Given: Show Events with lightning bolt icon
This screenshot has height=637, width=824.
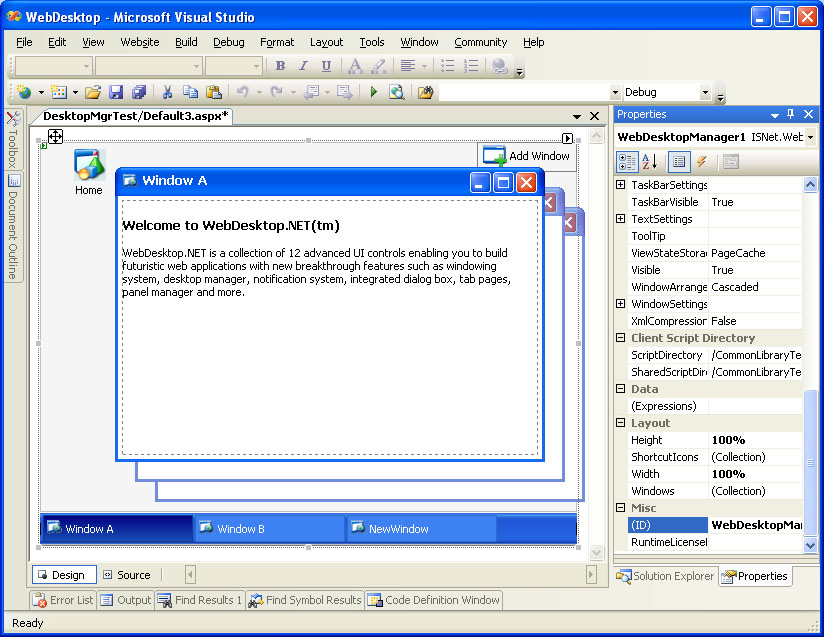Looking at the screenshot, I should [702, 162].
